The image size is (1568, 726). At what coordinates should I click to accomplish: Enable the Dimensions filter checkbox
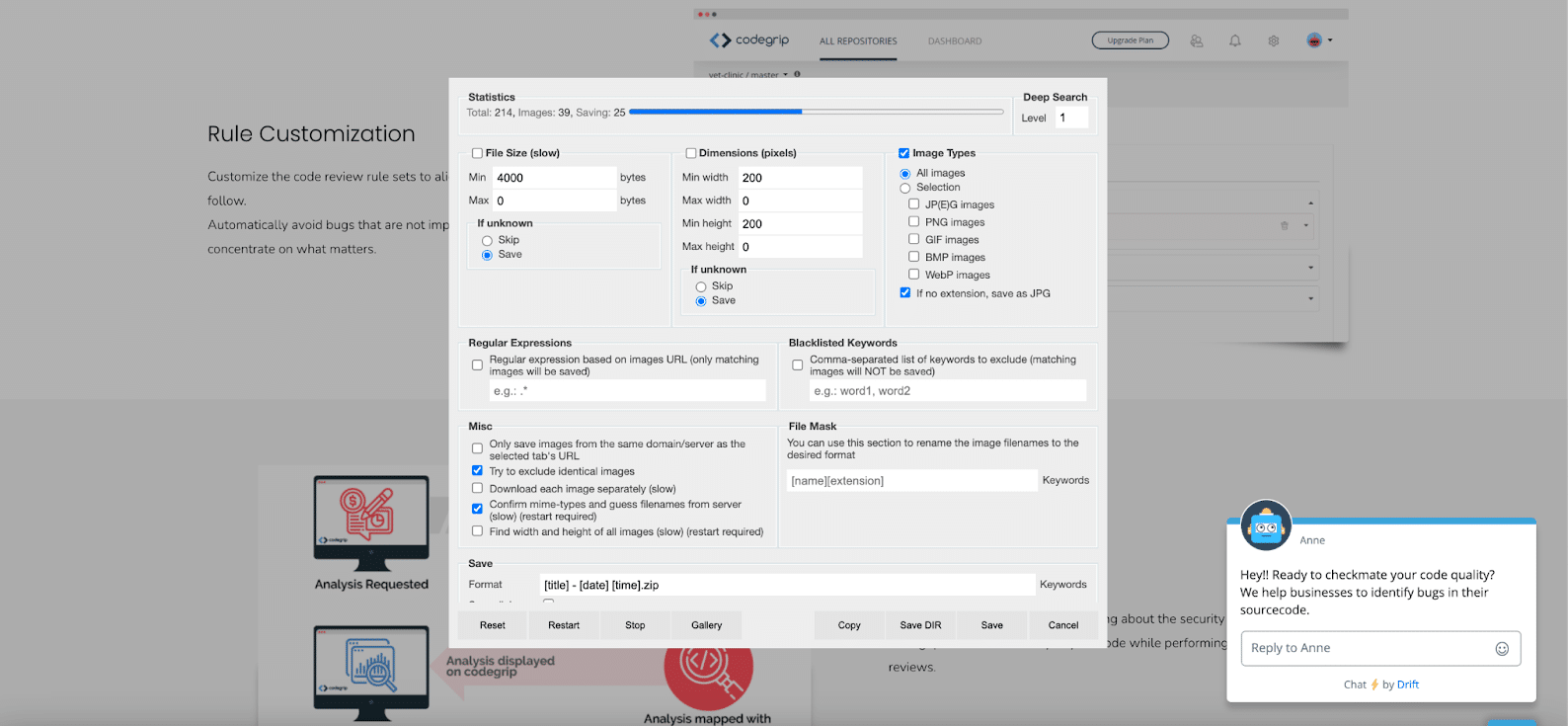pyautogui.click(x=691, y=153)
